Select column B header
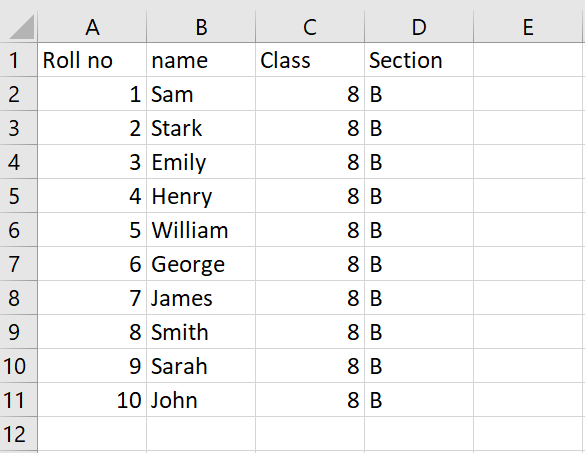The image size is (585, 453). coord(201,27)
